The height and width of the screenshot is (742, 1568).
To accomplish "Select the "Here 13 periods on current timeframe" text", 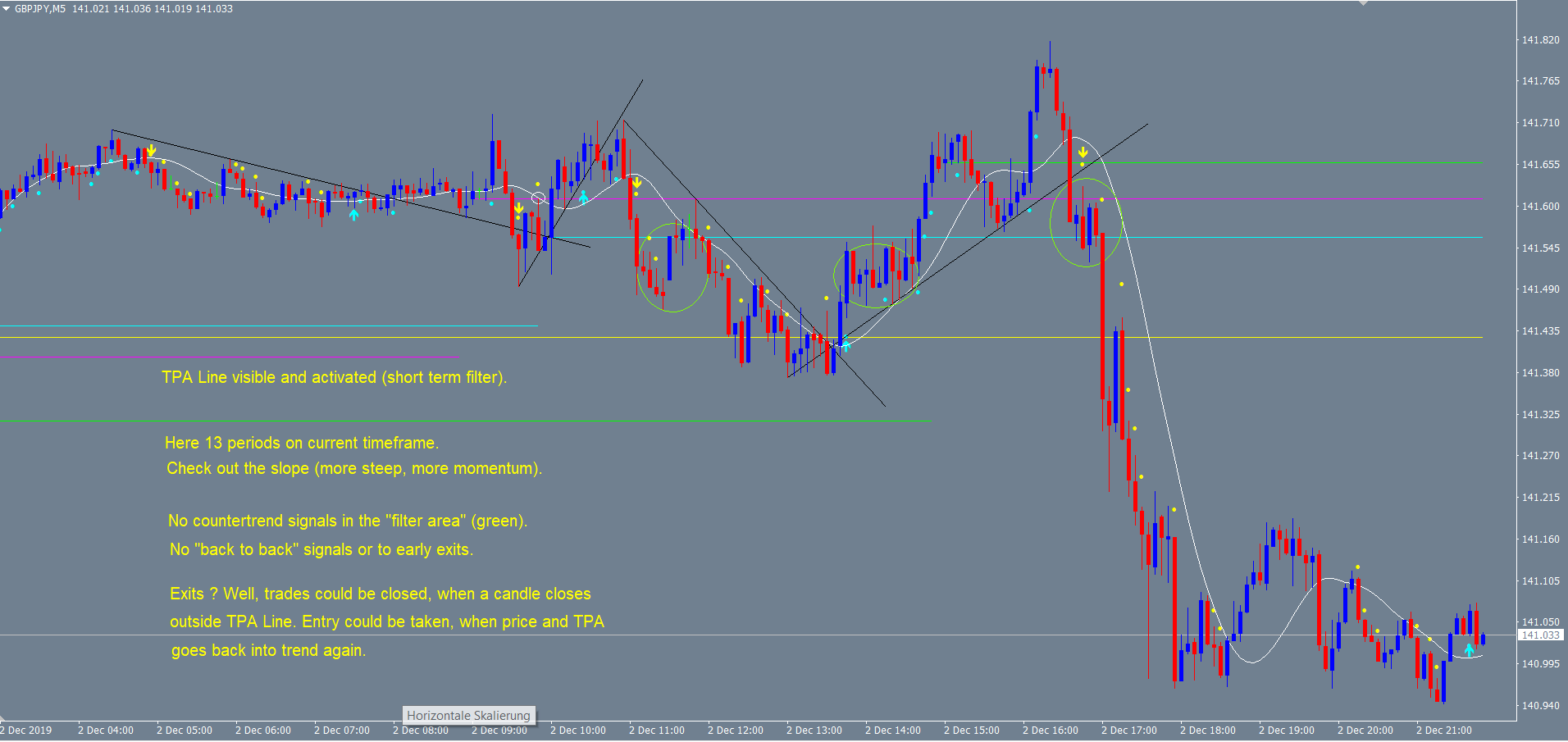I will click(x=302, y=443).
